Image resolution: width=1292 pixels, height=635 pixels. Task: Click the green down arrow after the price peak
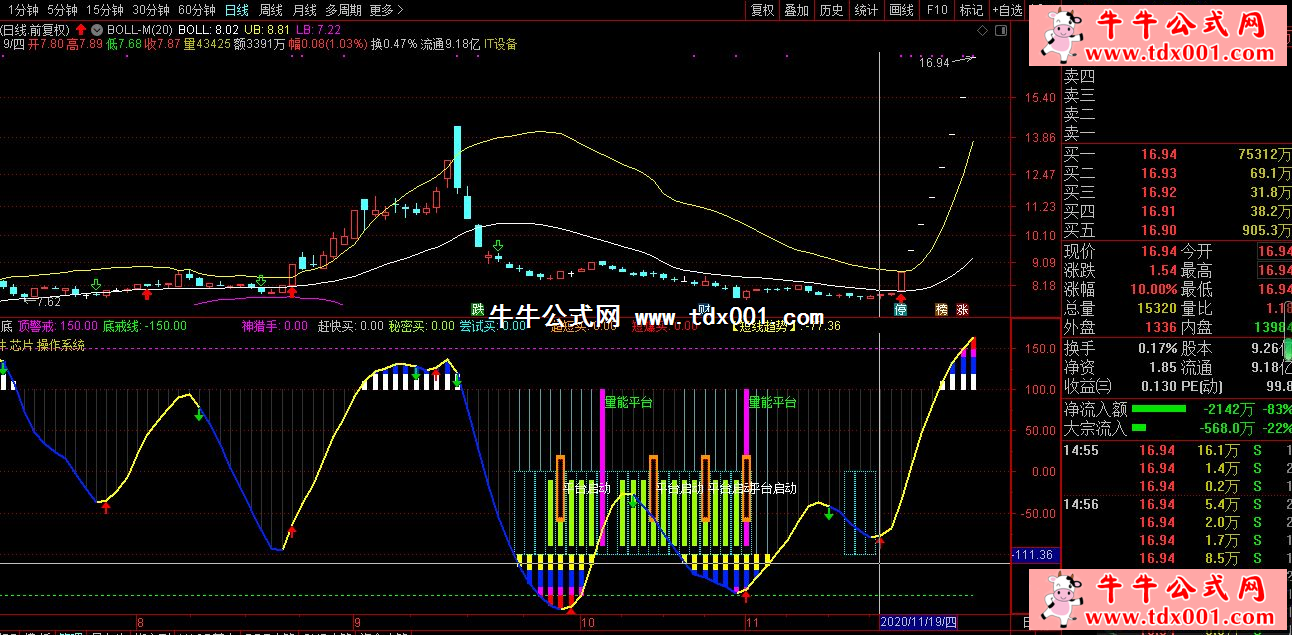coord(497,245)
